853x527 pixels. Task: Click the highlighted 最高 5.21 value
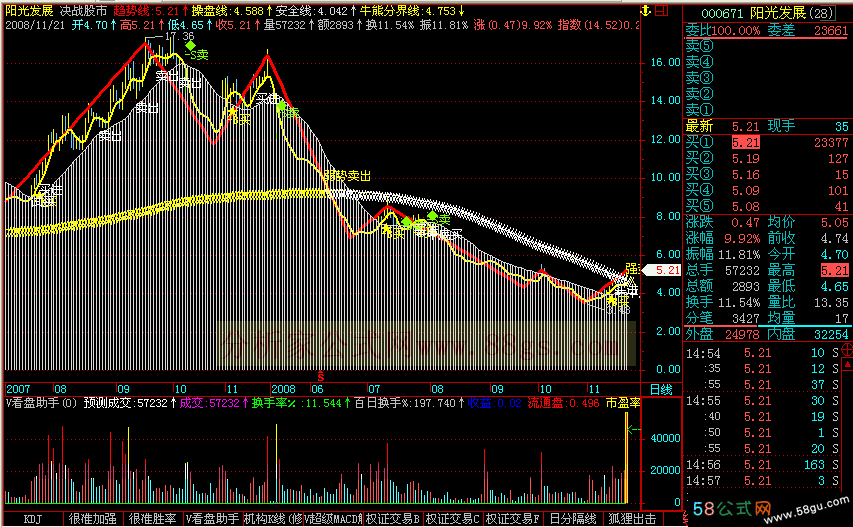(835, 270)
